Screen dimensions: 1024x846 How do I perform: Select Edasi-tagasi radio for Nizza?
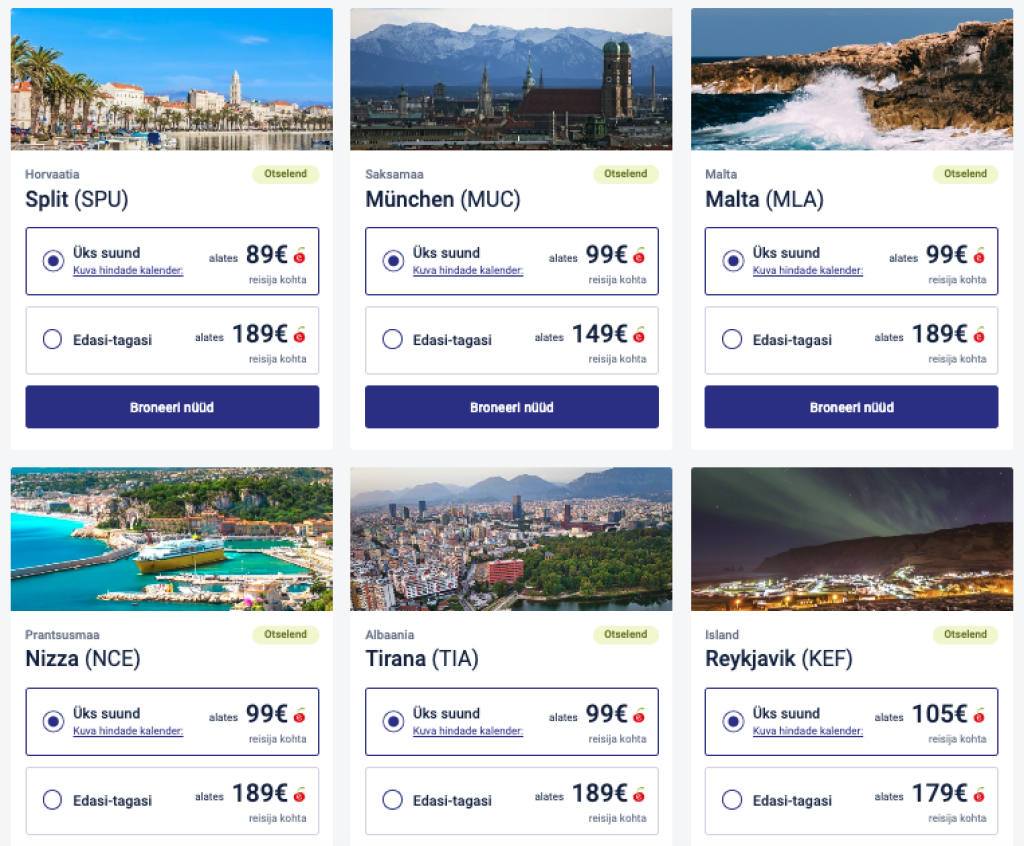[53, 800]
